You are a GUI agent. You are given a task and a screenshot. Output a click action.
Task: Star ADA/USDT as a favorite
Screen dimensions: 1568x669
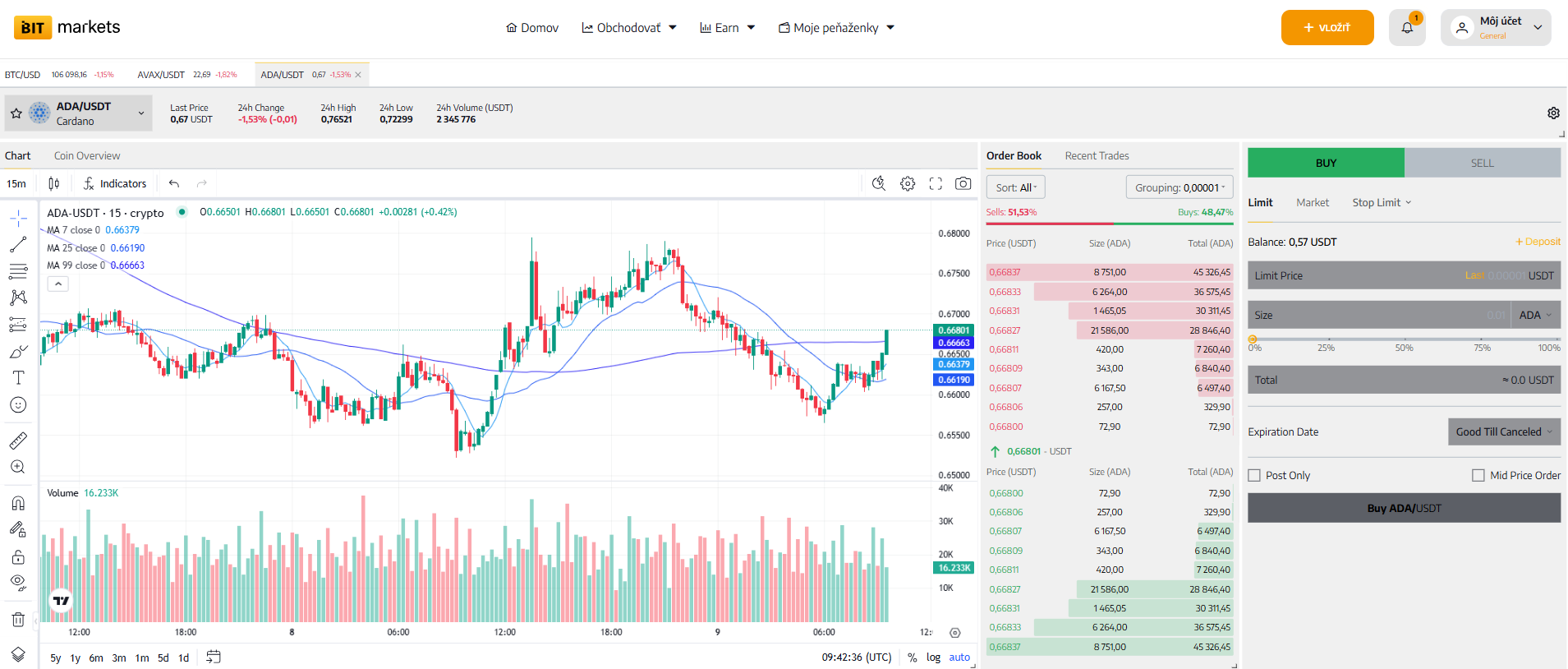point(16,113)
